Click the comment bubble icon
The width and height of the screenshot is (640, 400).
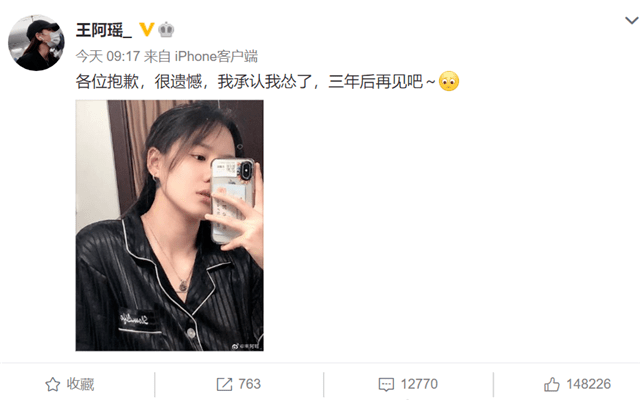386,384
